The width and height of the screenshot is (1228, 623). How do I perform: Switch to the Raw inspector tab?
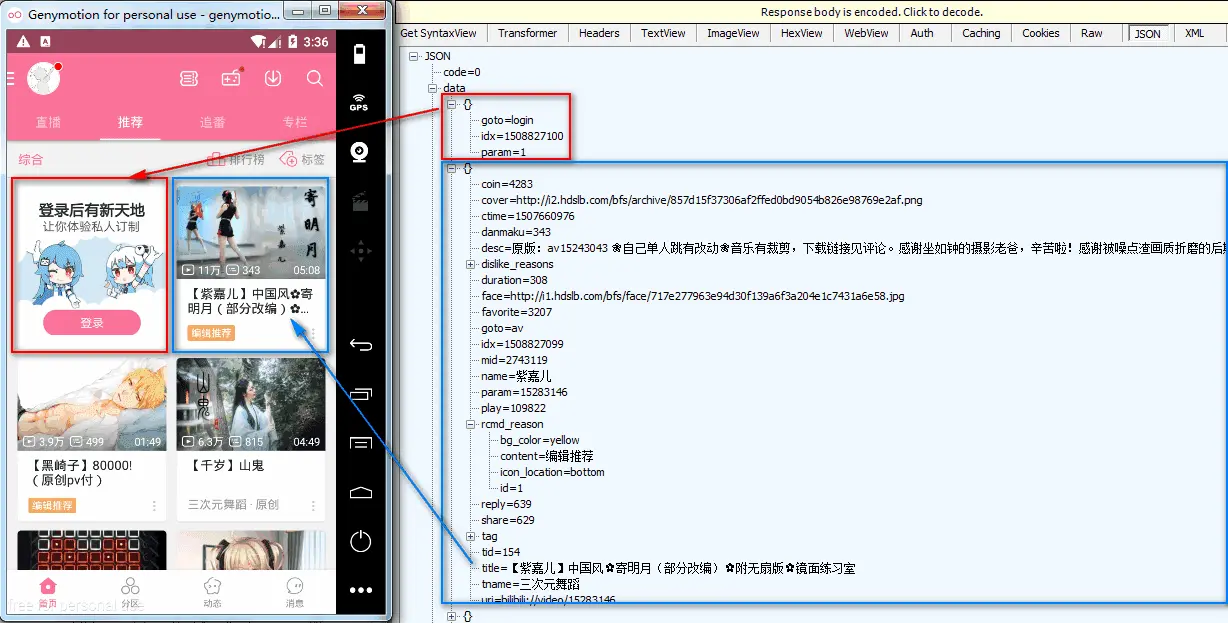1092,33
